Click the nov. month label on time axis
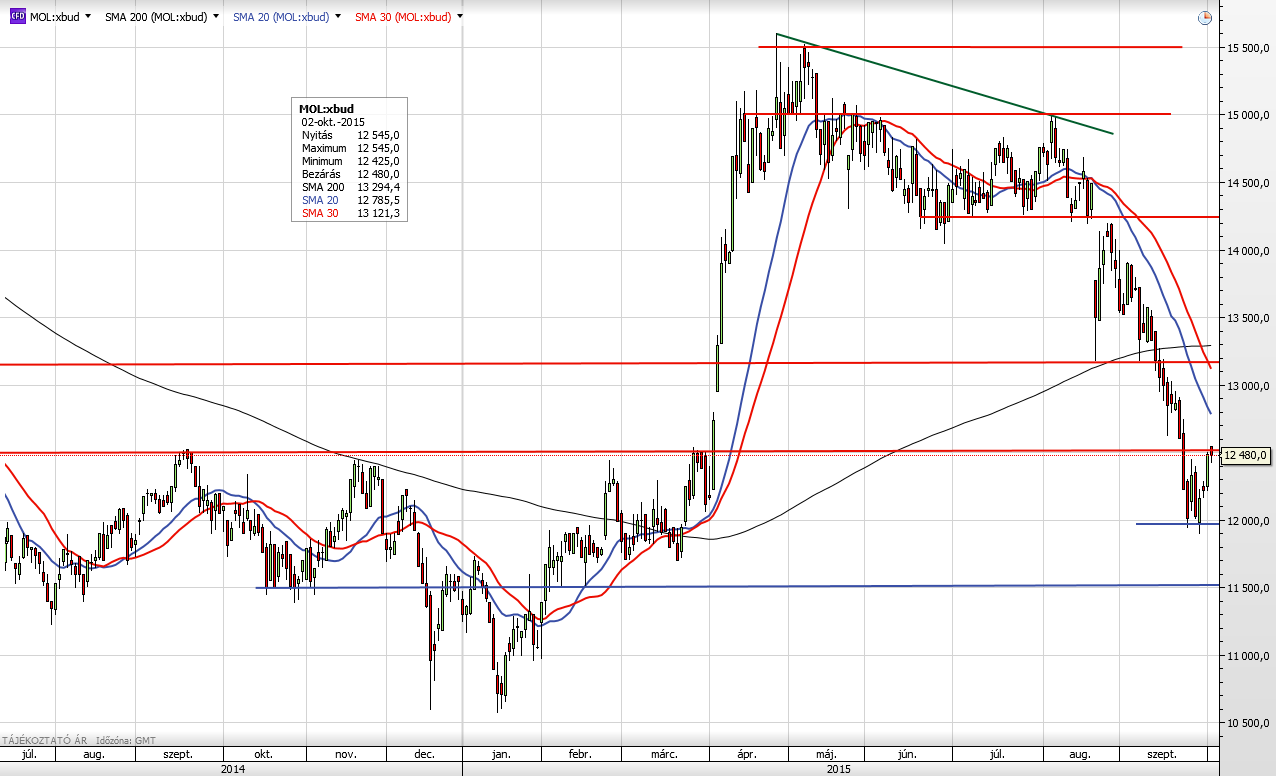 tap(345, 755)
